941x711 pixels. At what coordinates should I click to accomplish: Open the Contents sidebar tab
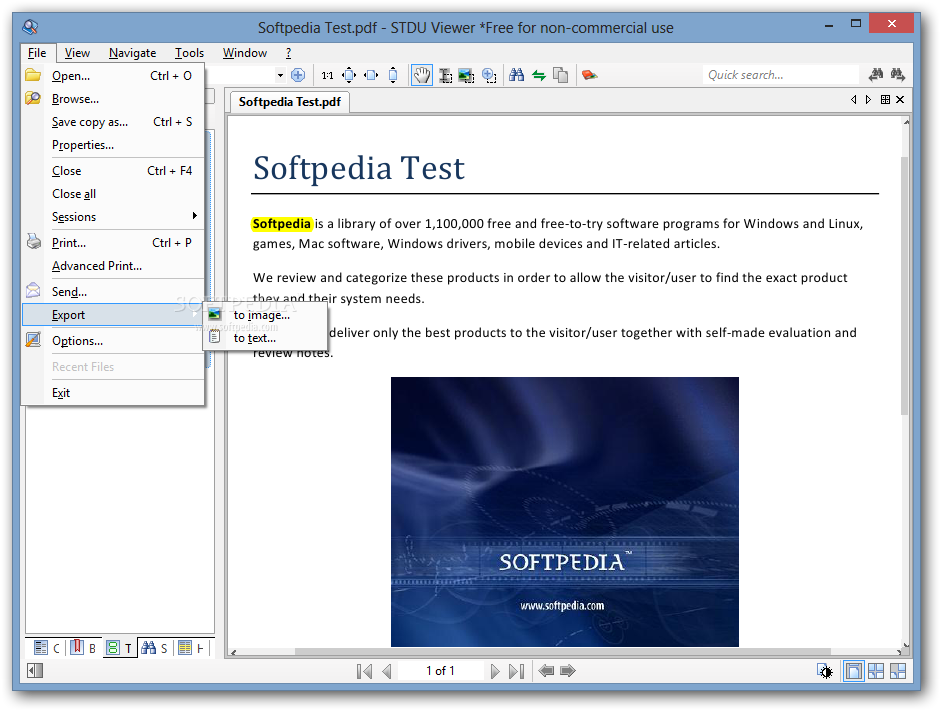[x=47, y=648]
